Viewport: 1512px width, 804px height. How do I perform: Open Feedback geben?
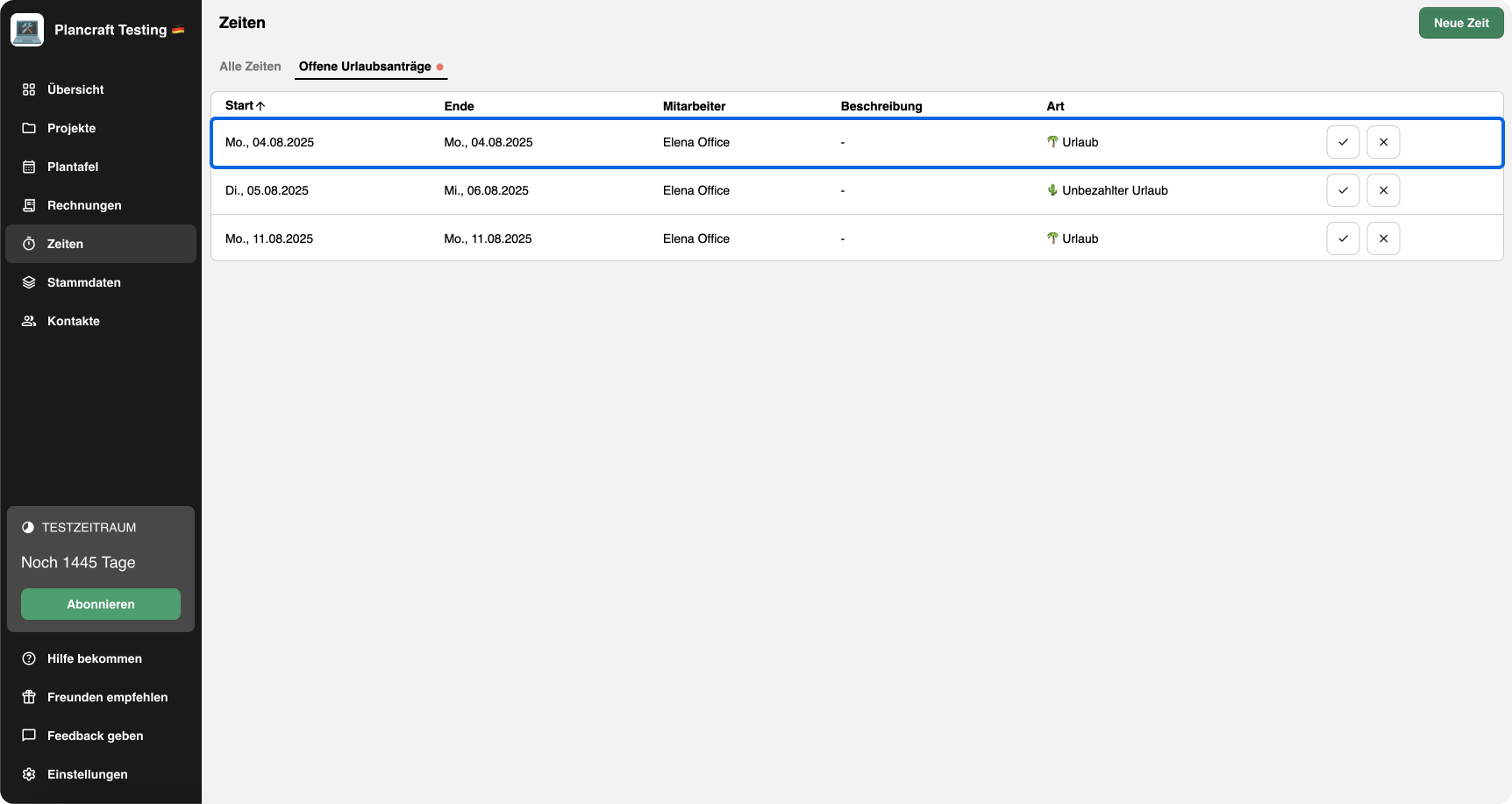pyautogui.click(x=95, y=736)
